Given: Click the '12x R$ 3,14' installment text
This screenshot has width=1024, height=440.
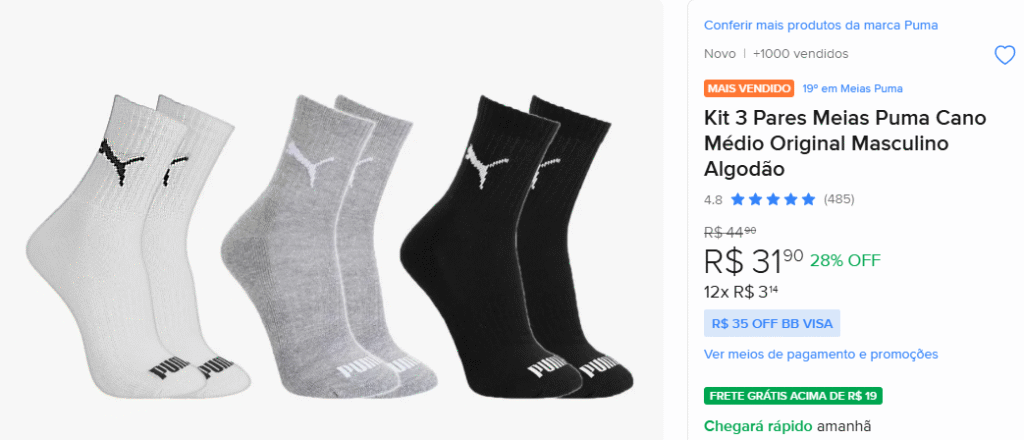Looking at the screenshot, I should [742, 292].
